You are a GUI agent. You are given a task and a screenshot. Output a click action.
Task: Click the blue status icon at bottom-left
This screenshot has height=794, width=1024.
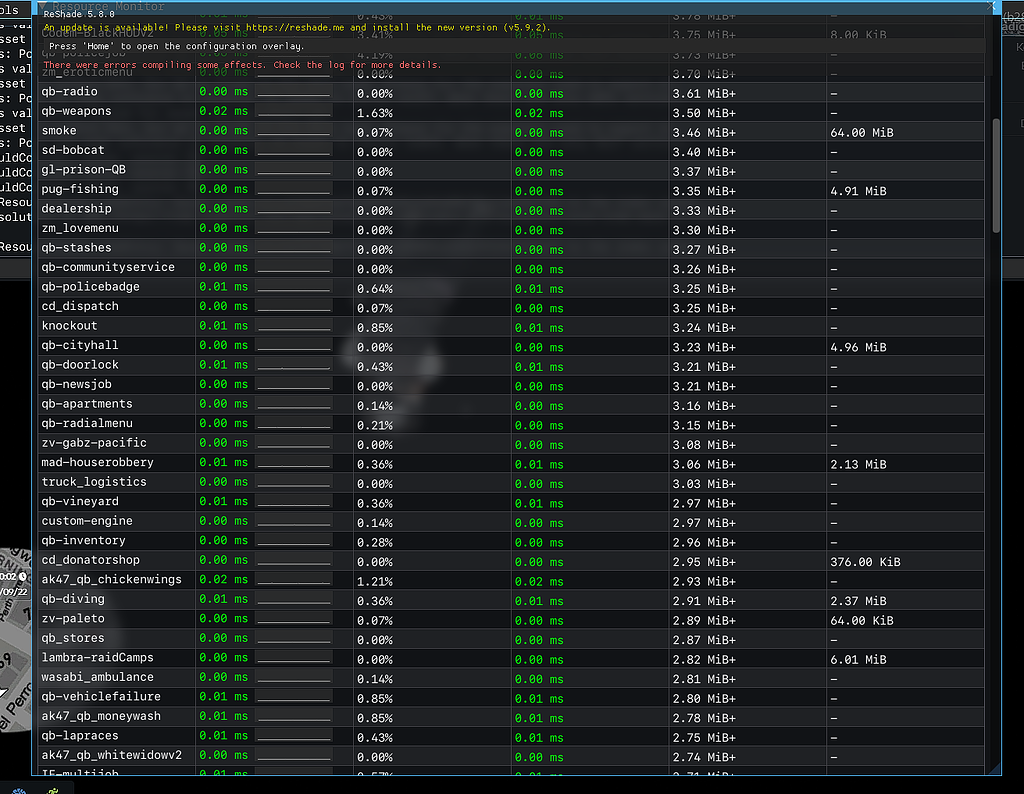(18, 786)
